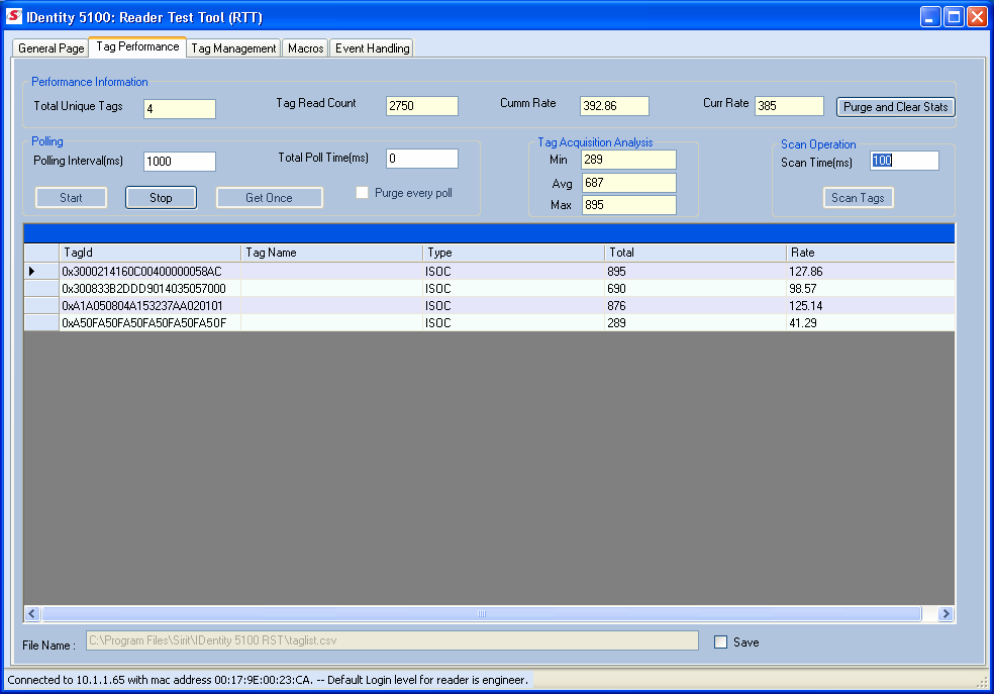This screenshot has width=994, height=694.
Task: Select the Tag Performance tab
Action: [x=138, y=47]
